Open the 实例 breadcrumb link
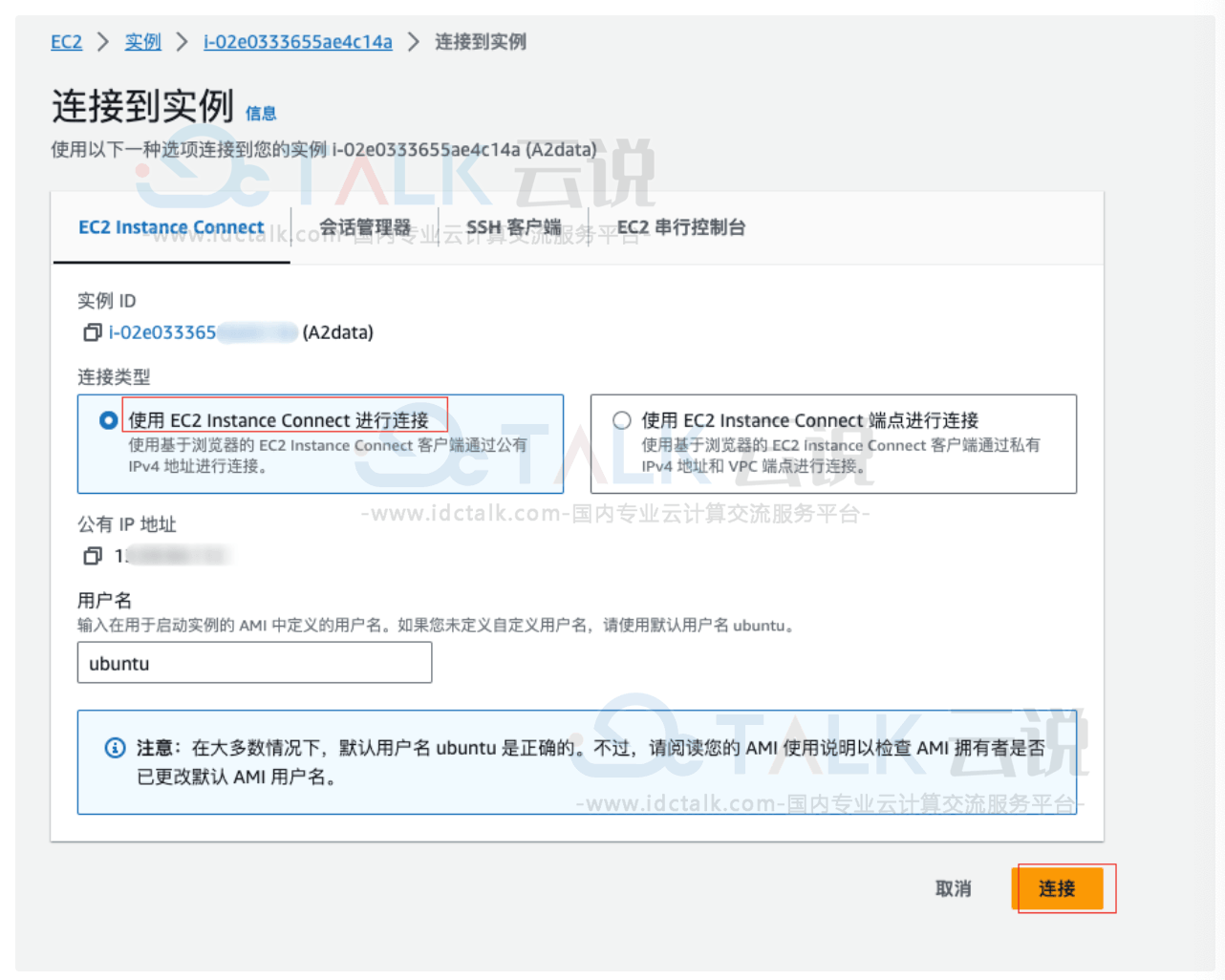Image resolution: width=1225 pixels, height=980 pixels. click(x=142, y=42)
